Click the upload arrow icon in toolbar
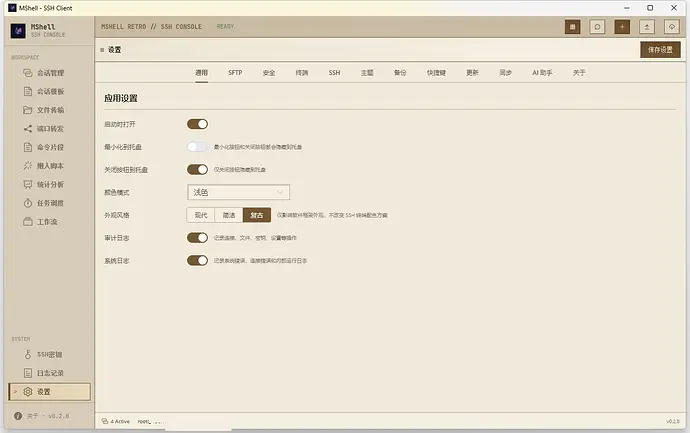 pos(647,27)
